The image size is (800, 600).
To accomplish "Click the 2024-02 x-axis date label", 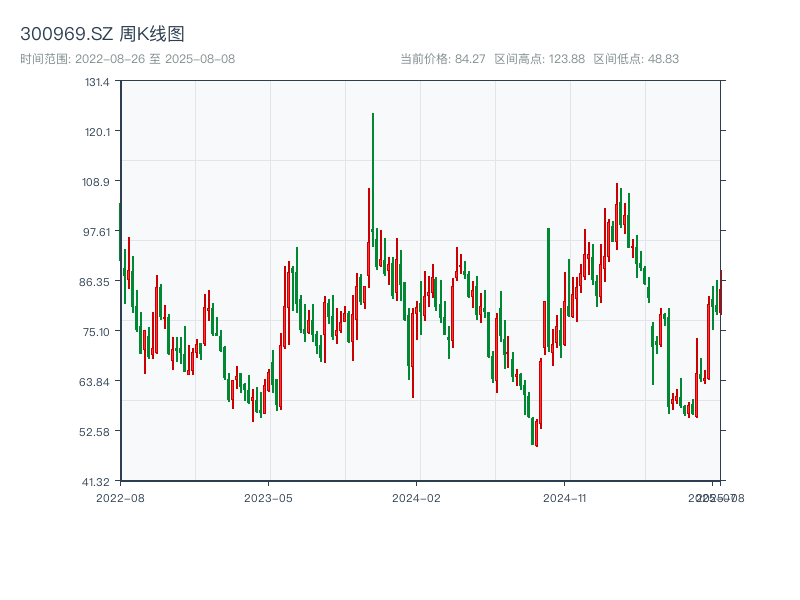I will tap(416, 497).
